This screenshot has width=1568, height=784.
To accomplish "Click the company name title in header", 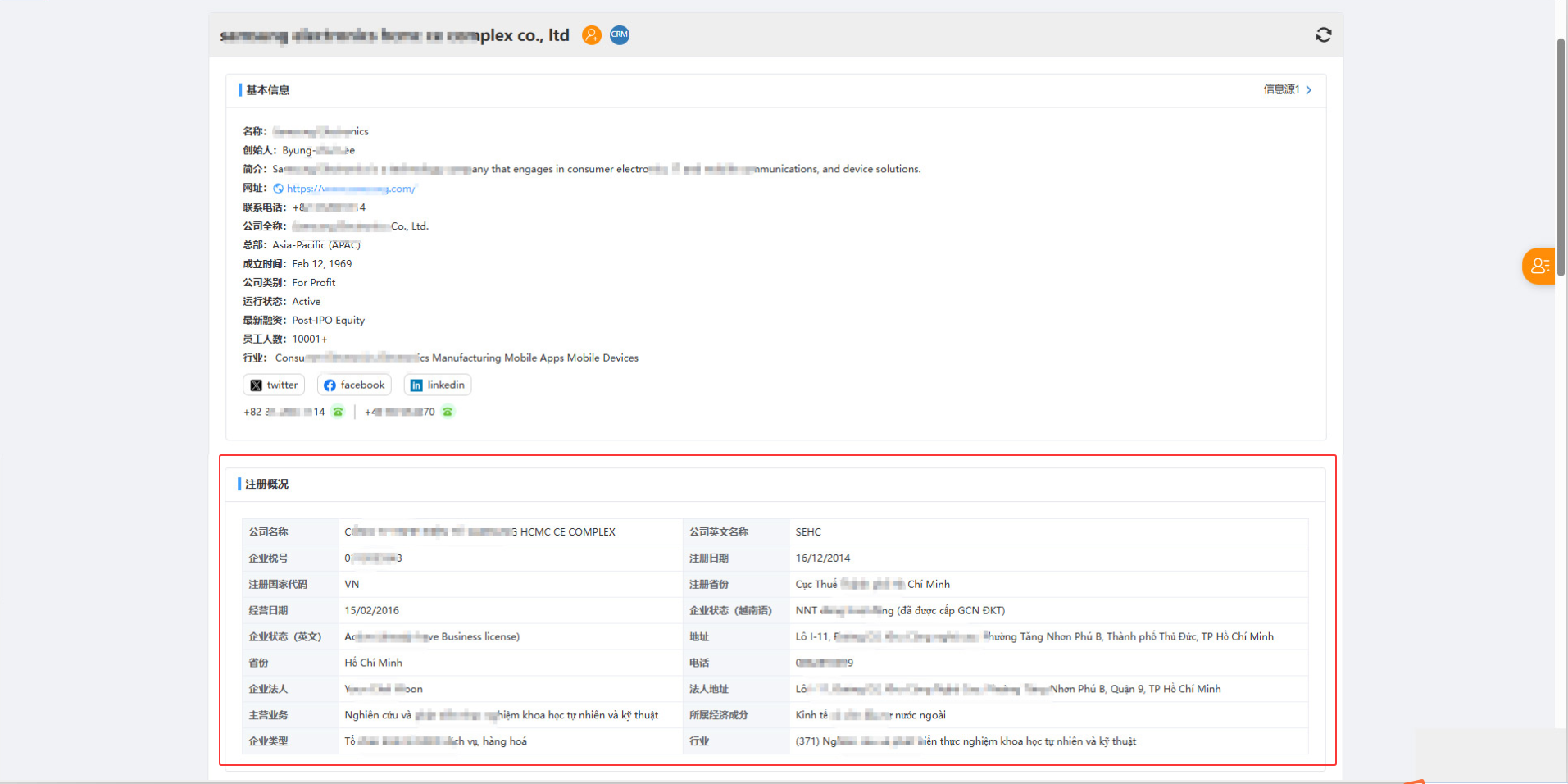I will point(394,35).
